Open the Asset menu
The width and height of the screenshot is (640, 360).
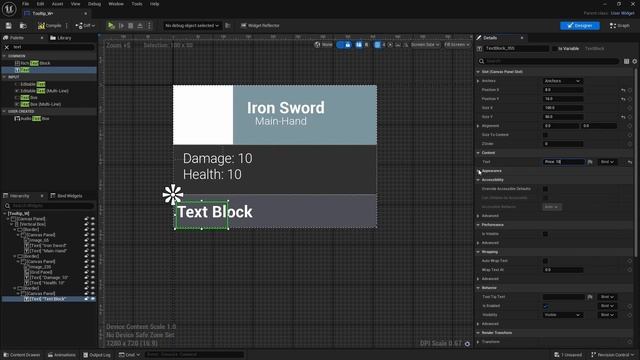point(57,4)
